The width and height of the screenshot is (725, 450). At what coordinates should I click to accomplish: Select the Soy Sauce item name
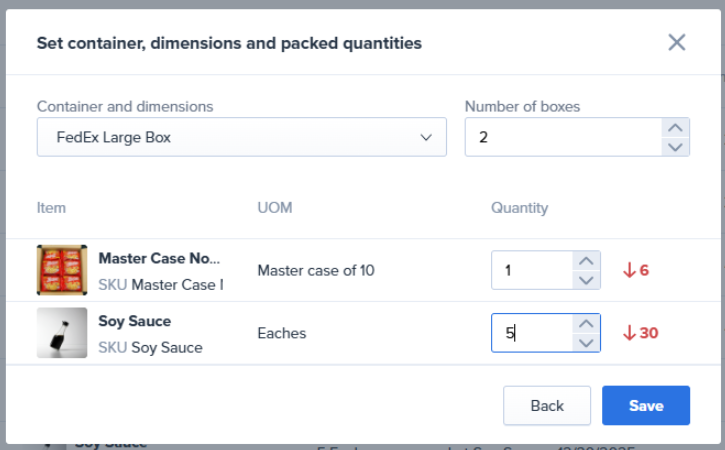coord(134,321)
